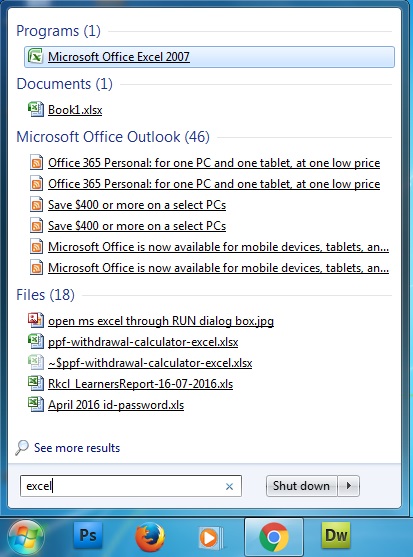Click the Microsoft Office Outlook (46) header
The width and height of the screenshot is (413, 557).
coord(113,137)
